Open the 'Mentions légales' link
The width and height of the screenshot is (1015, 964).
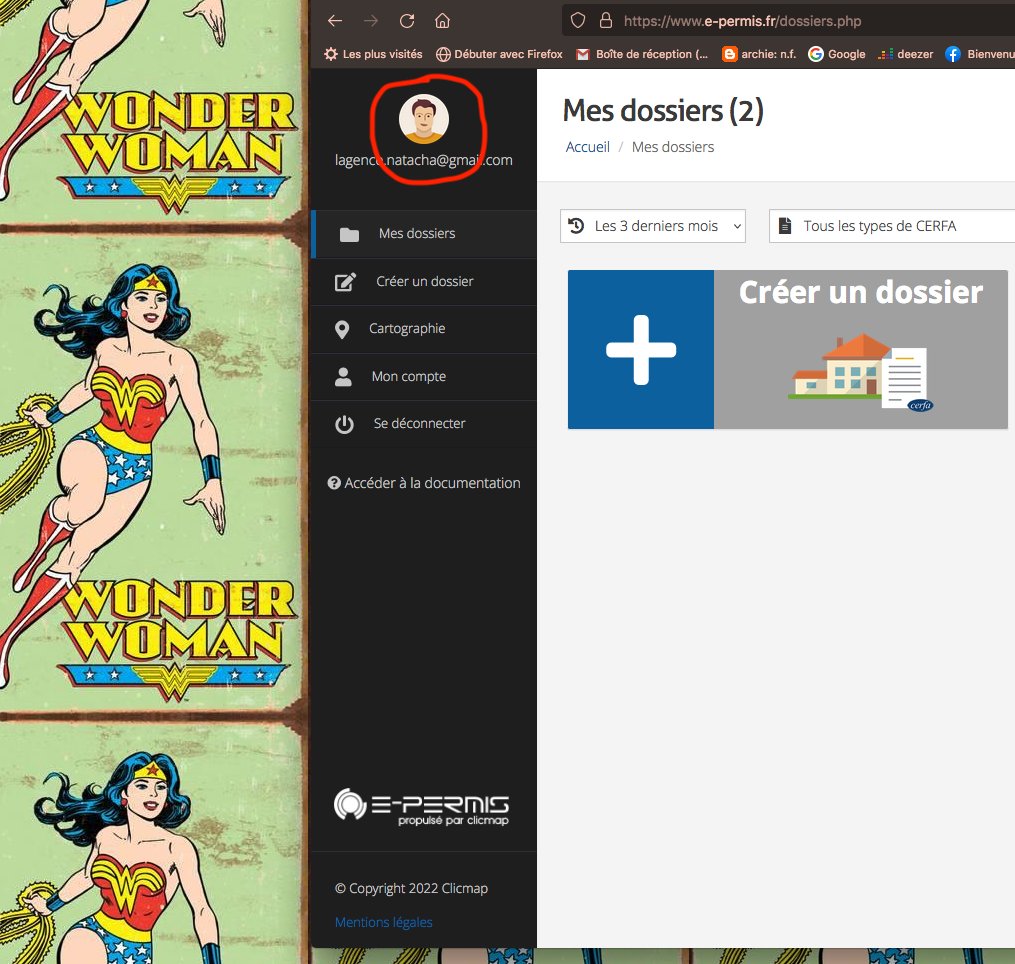click(x=383, y=922)
